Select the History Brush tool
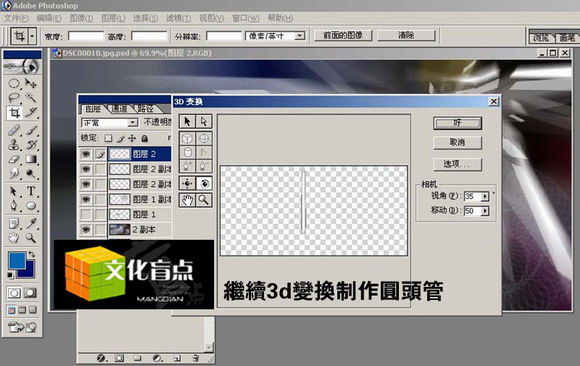This screenshot has width=580, height=366. click(x=31, y=145)
